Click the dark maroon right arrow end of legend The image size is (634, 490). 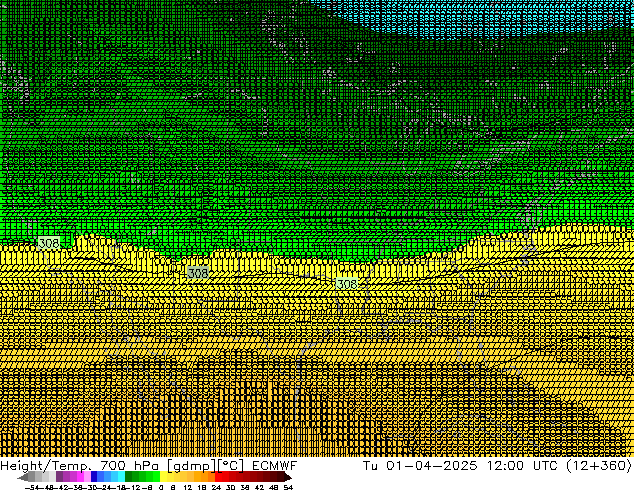(288, 477)
